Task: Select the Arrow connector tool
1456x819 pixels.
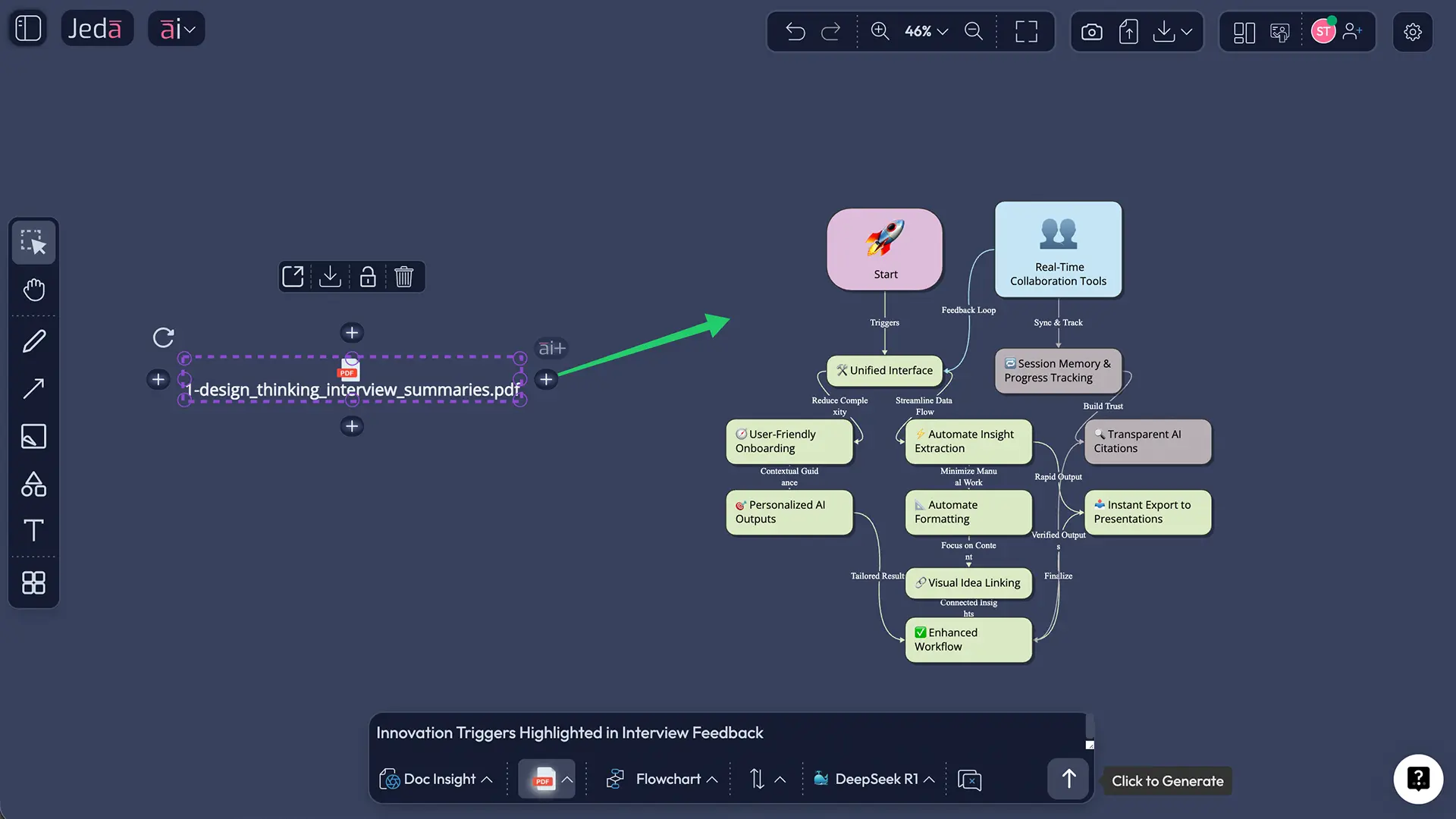Action: click(x=33, y=388)
